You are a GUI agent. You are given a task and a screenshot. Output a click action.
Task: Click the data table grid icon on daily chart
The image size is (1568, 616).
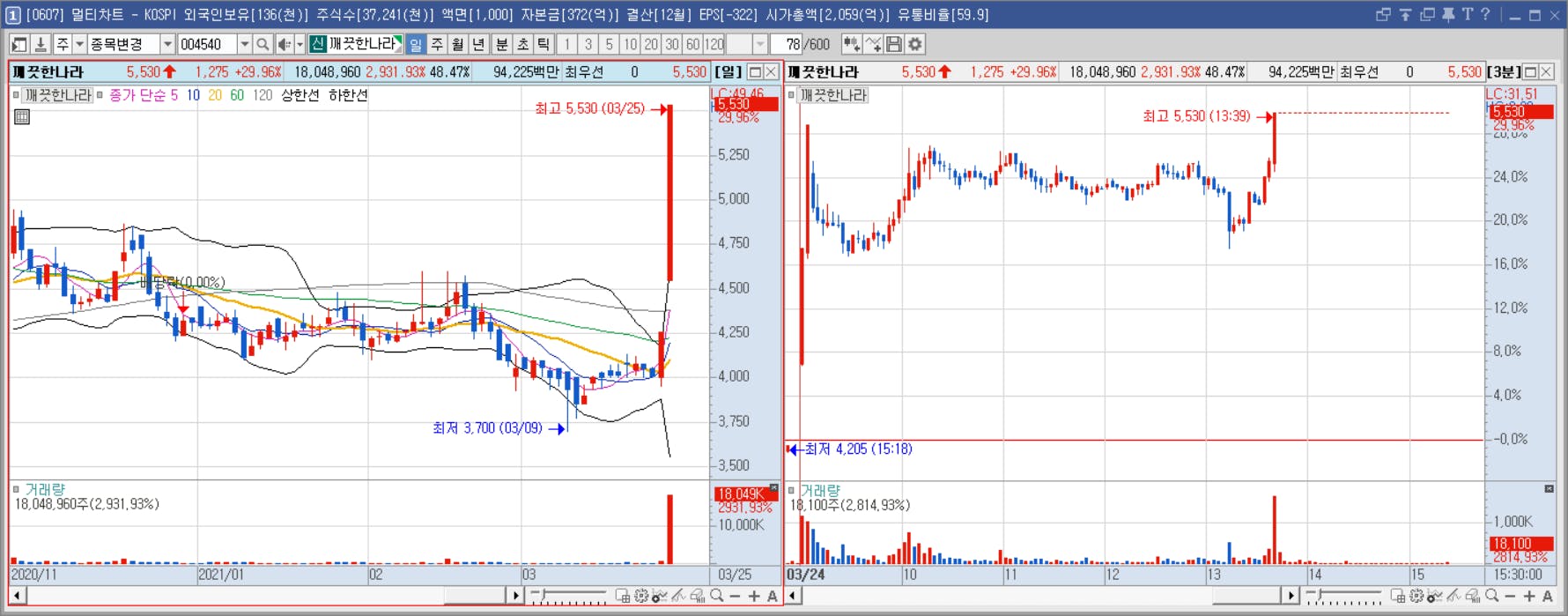22,116
